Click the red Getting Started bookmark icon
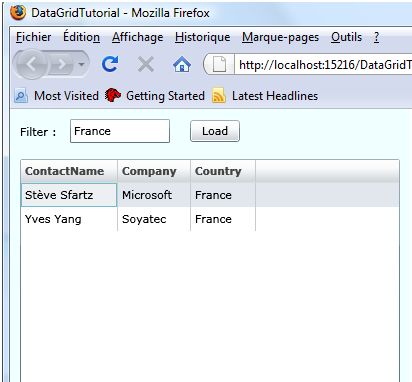This screenshot has width=412, height=382. [x=113, y=96]
